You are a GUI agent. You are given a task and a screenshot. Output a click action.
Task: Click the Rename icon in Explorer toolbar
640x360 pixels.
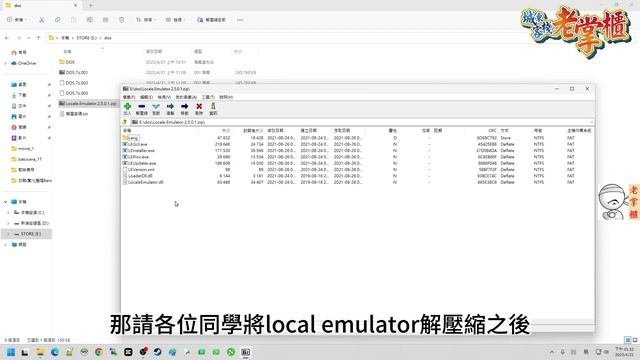coord(89,20)
